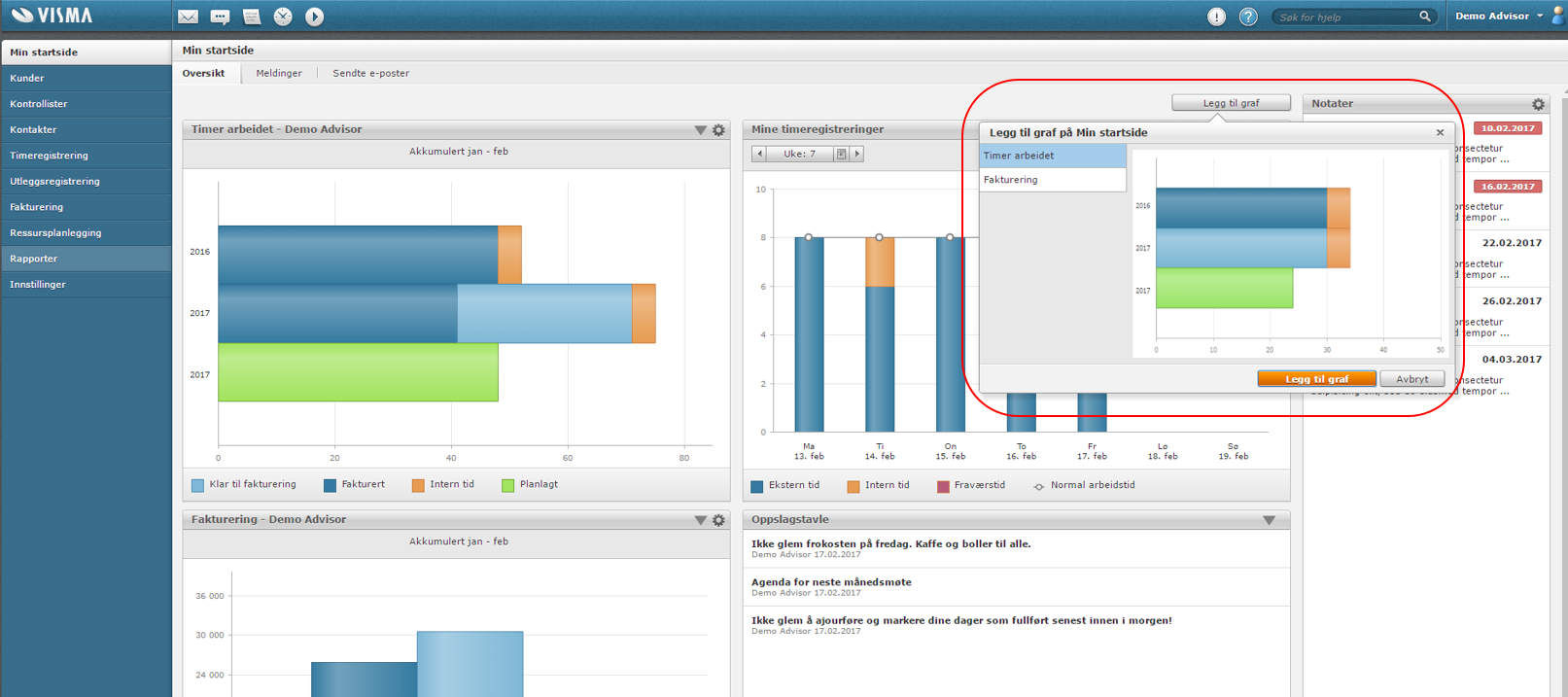Open Ressursplanlegging in sidebar
The image size is (1568, 697).
tap(86, 232)
